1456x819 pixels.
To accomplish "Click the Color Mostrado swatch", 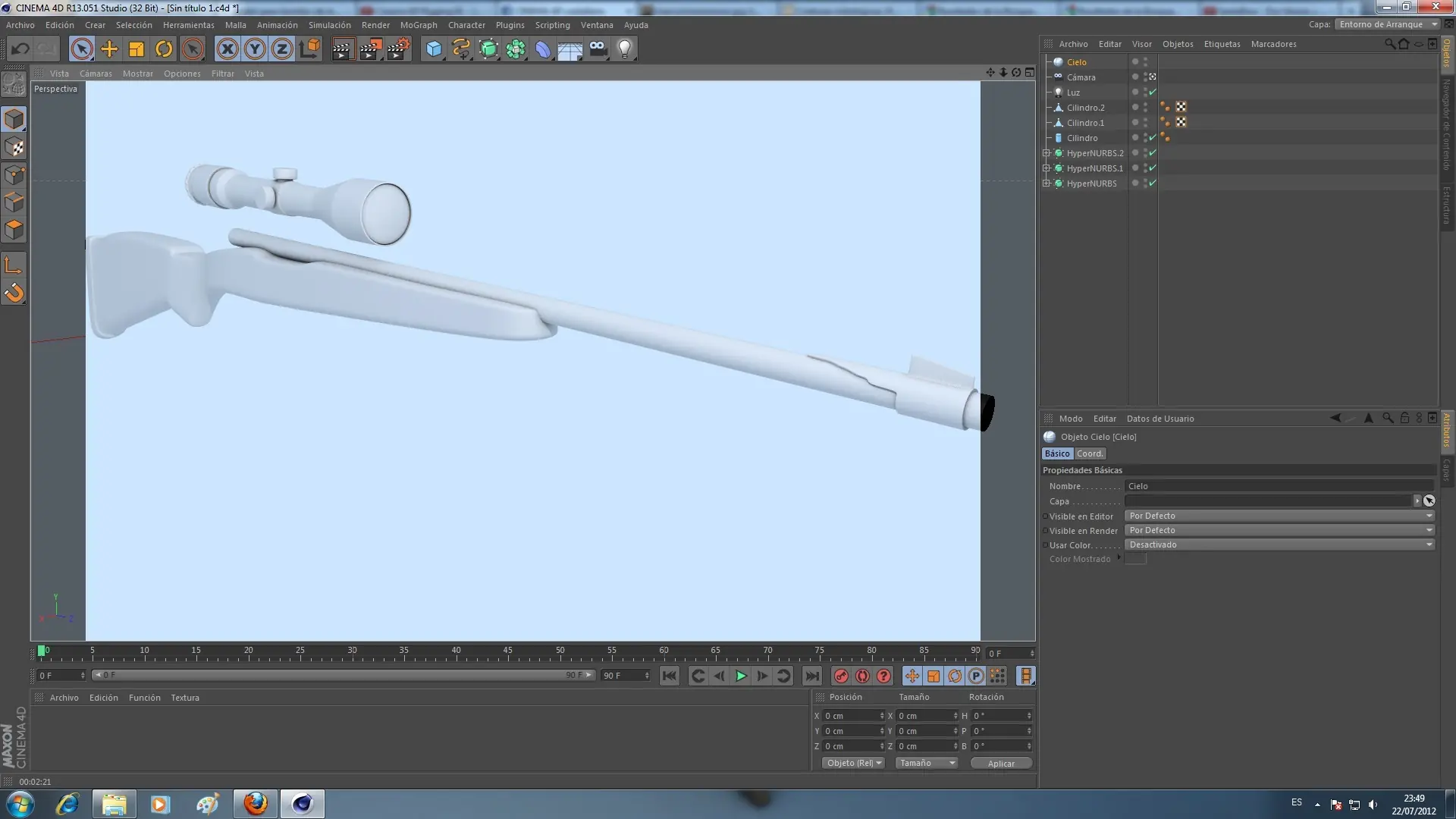I will (x=1135, y=559).
